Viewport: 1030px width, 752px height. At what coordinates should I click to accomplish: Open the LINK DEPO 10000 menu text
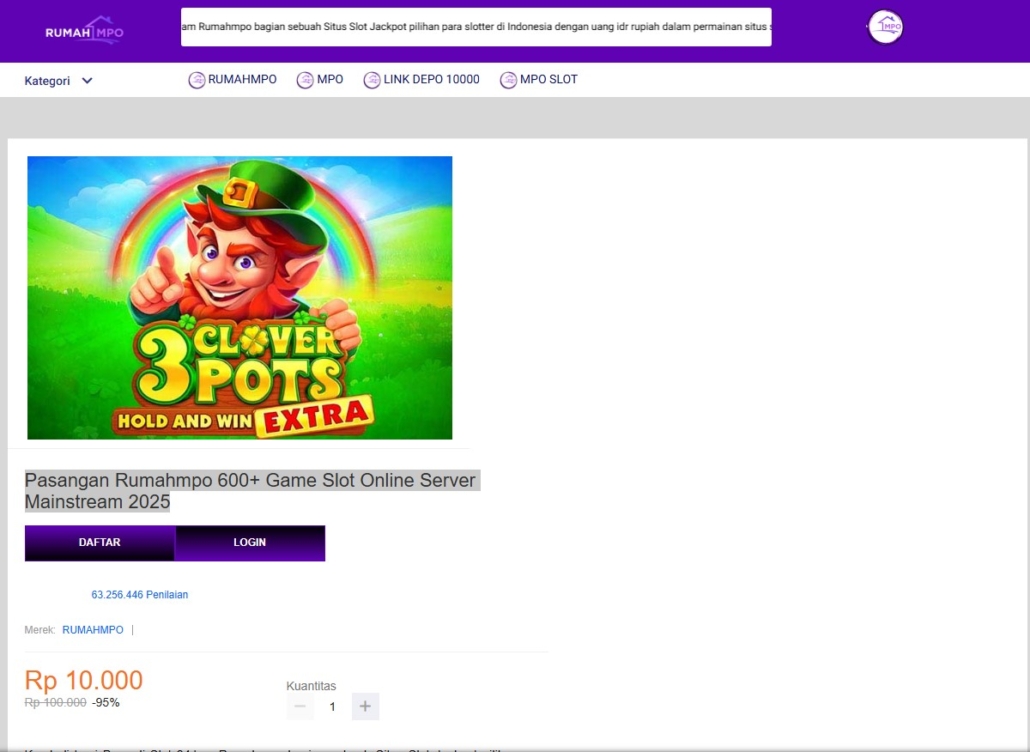[x=431, y=79]
